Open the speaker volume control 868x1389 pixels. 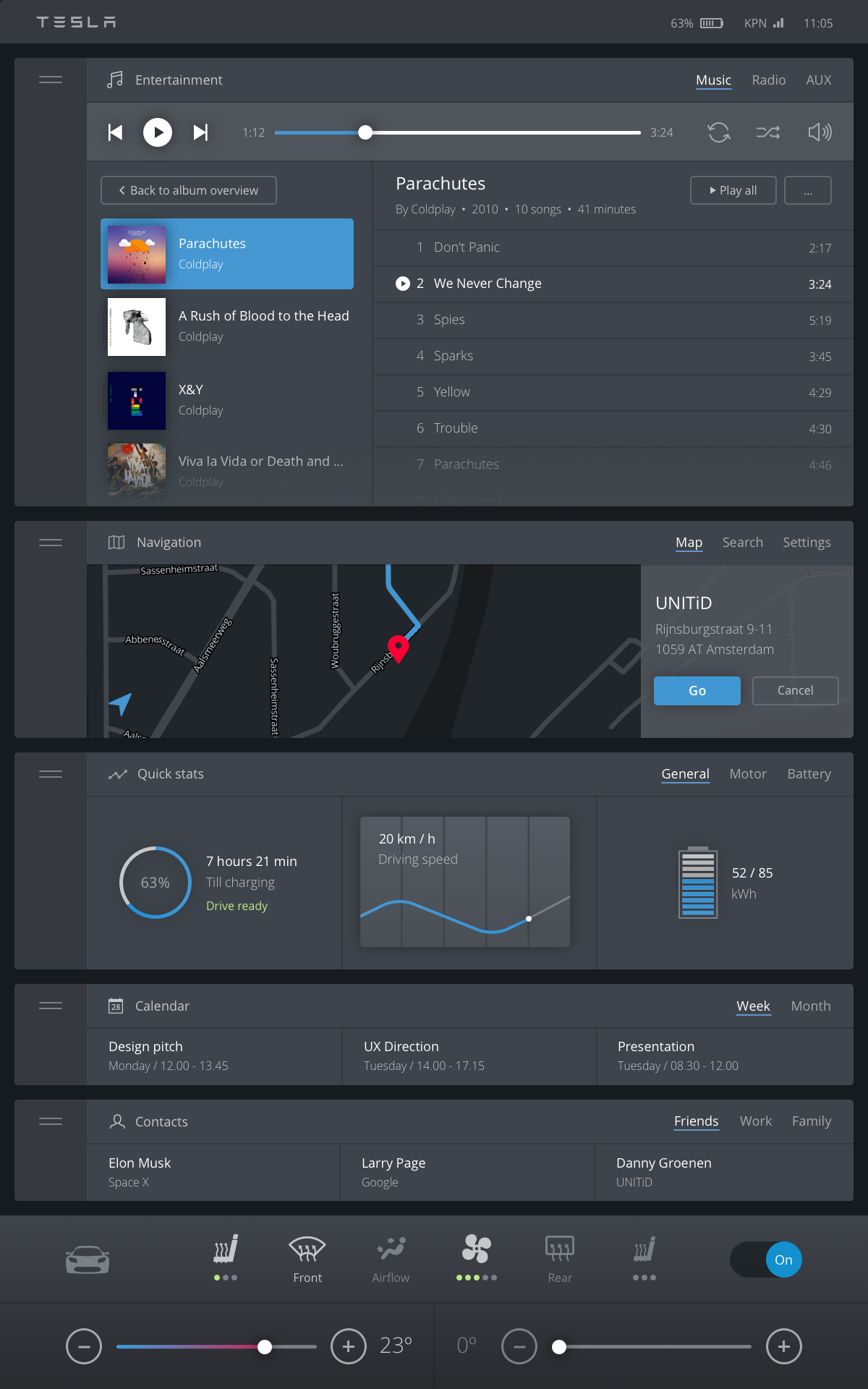tap(820, 132)
